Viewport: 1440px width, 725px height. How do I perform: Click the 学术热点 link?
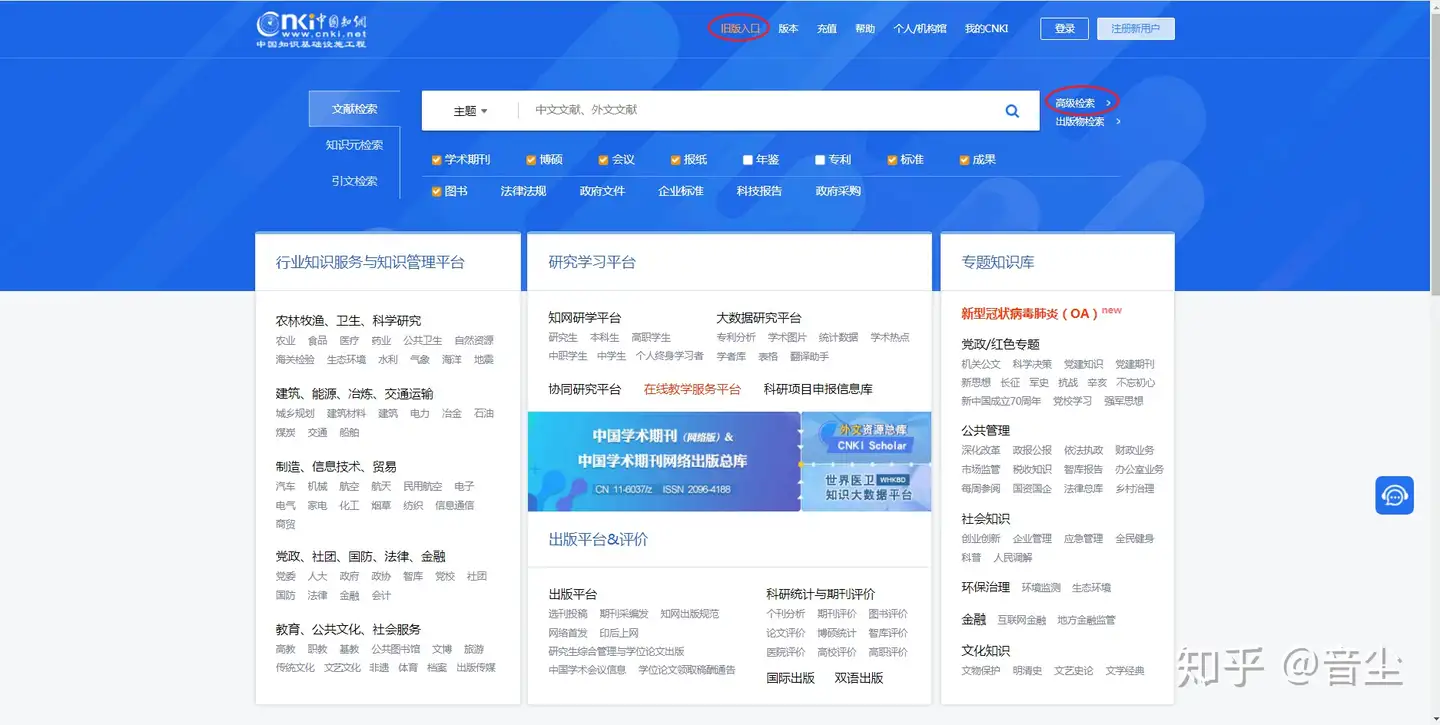pos(890,338)
